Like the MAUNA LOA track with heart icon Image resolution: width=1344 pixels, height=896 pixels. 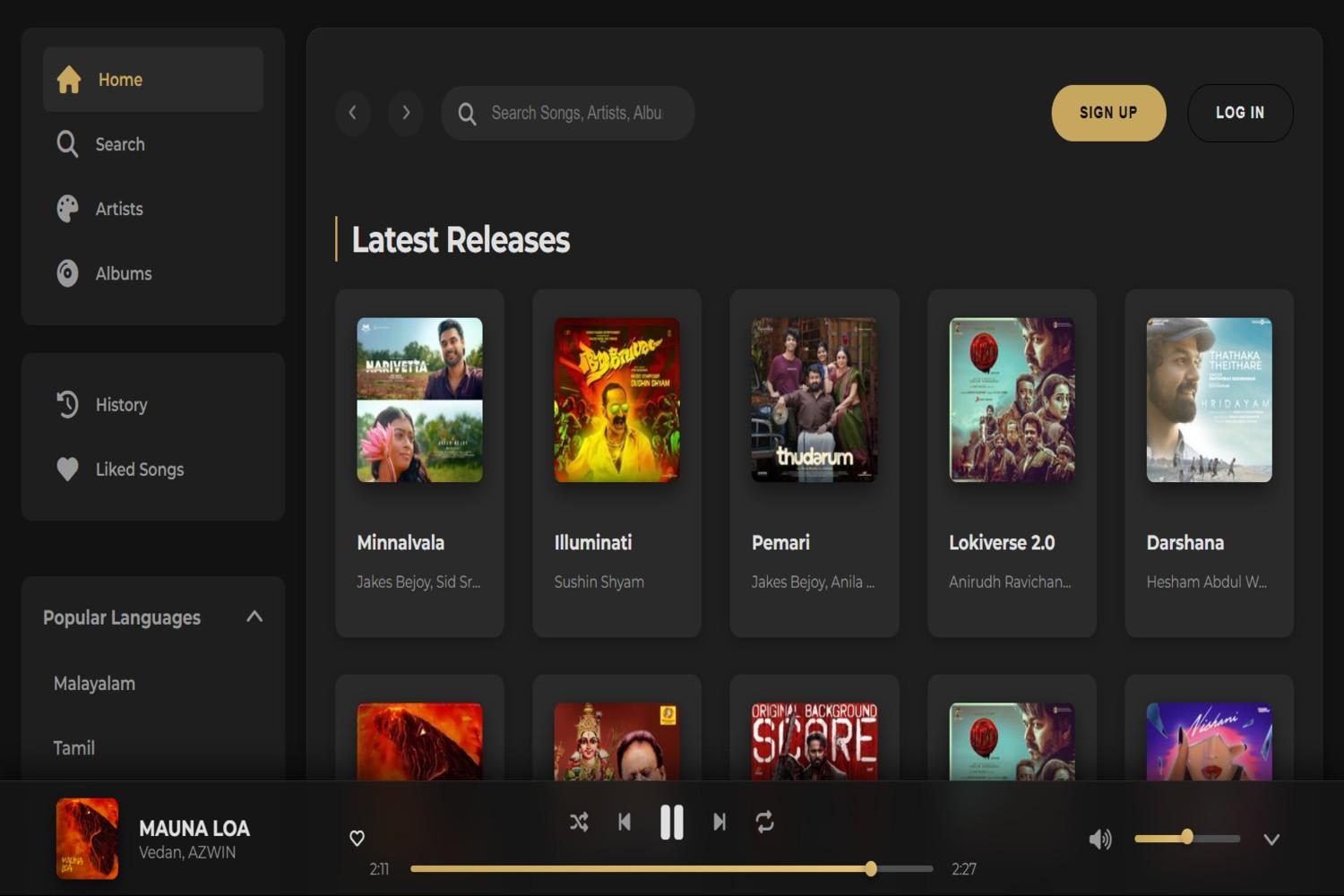click(x=357, y=839)
